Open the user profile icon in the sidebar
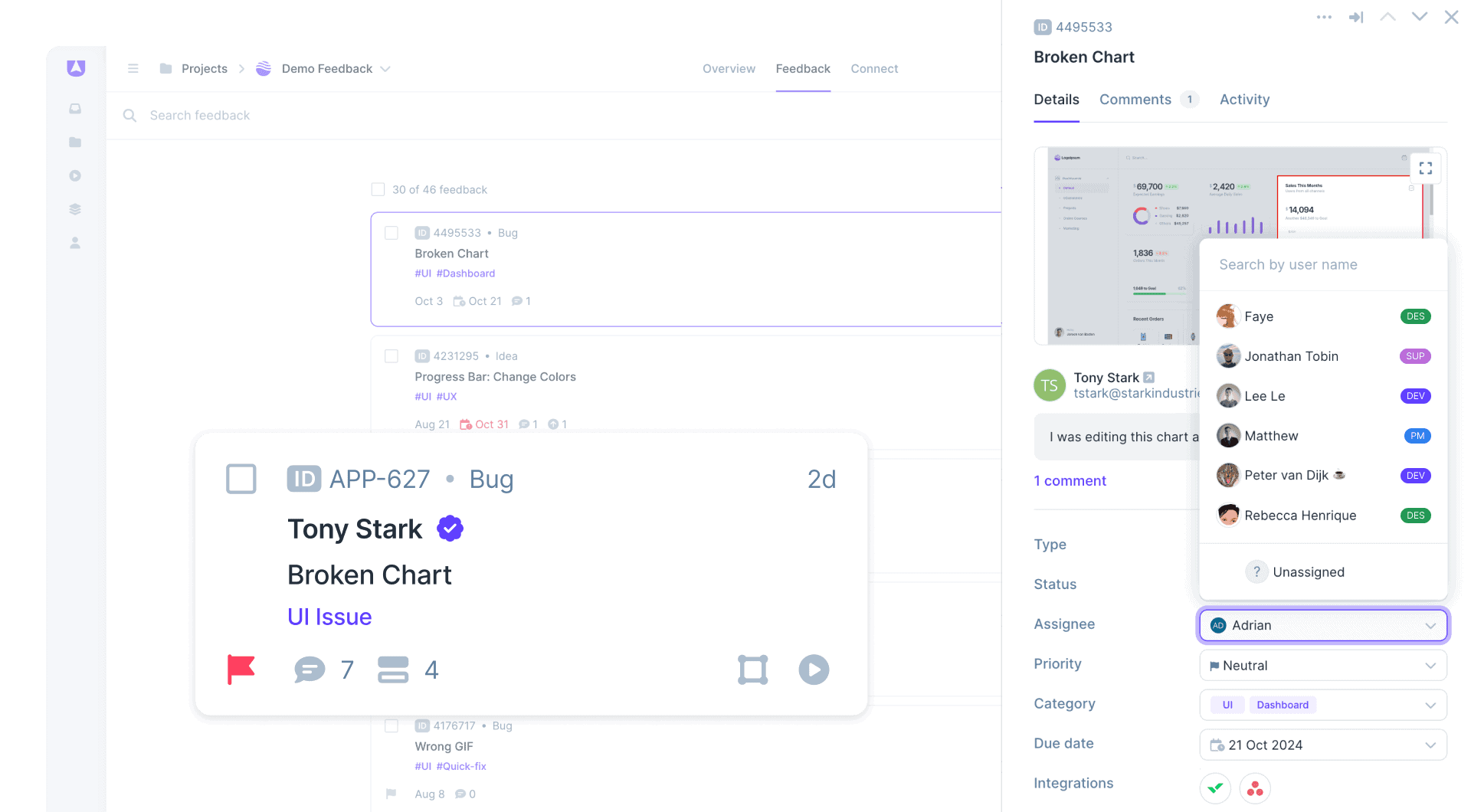The height and width of the screenshot is (812, 1471). click(74, 242)
